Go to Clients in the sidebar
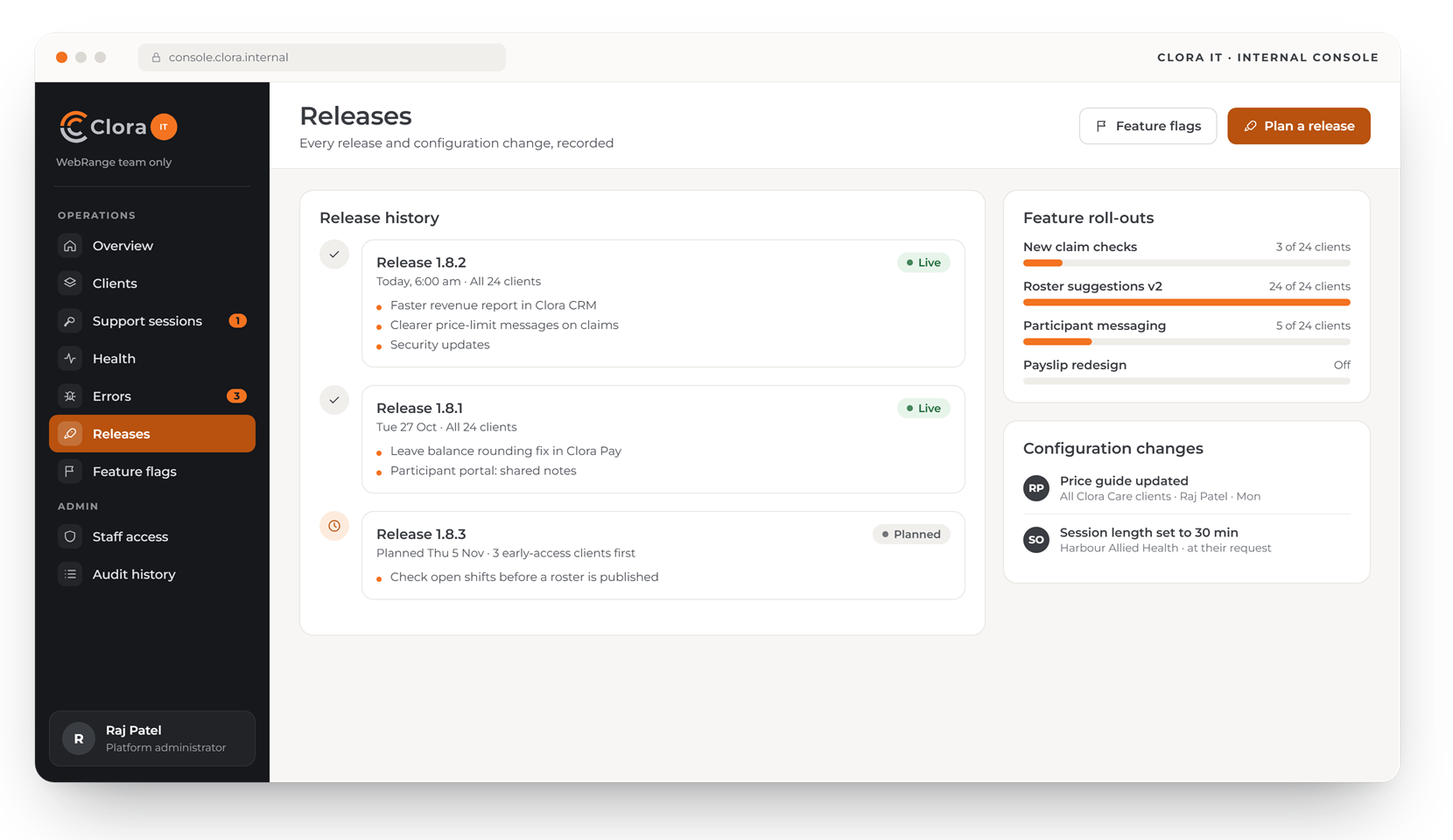This screenshot has width=1453, height=840. (x=152, y=283)
